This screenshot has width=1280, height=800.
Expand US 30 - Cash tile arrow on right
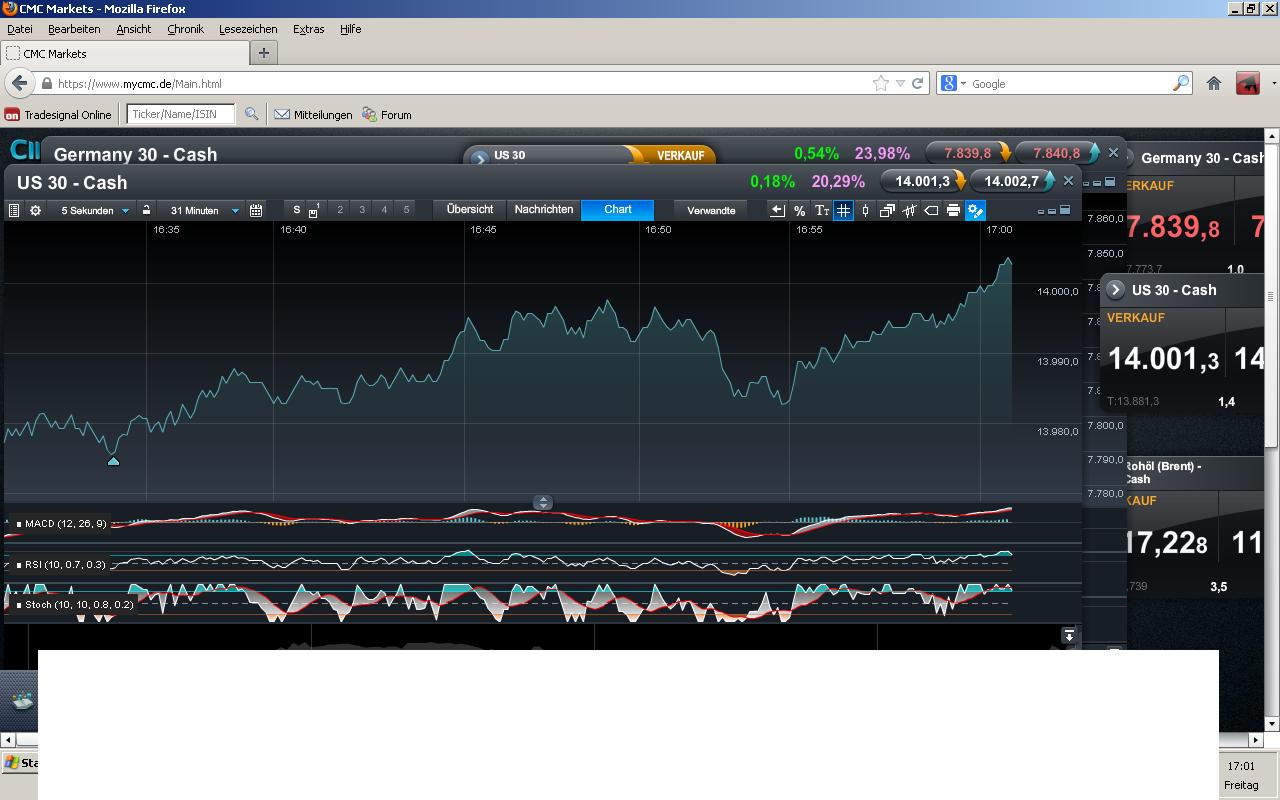(x=1115, y=290)
